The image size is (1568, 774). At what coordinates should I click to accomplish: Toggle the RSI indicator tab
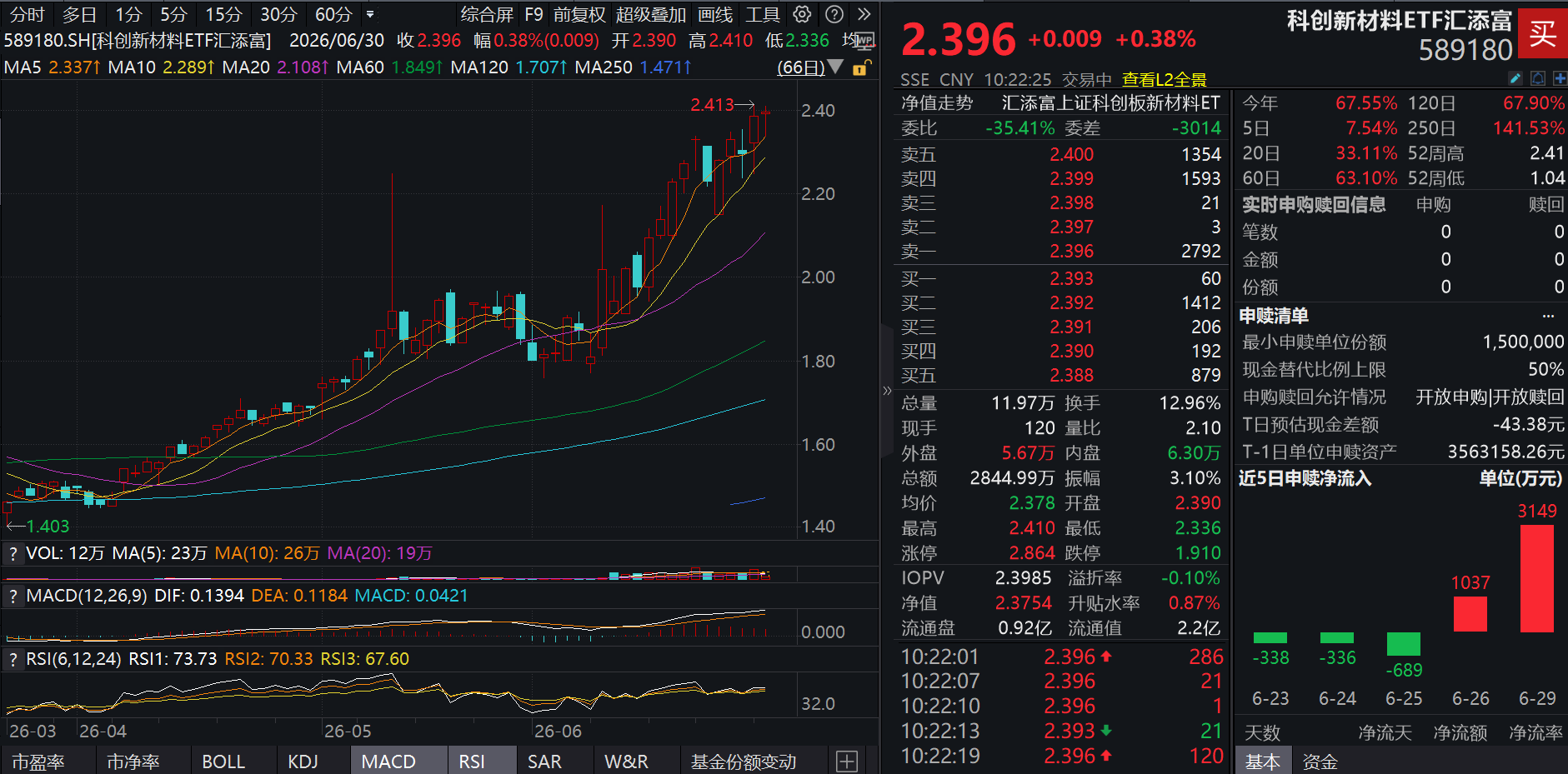pos(472,761)
